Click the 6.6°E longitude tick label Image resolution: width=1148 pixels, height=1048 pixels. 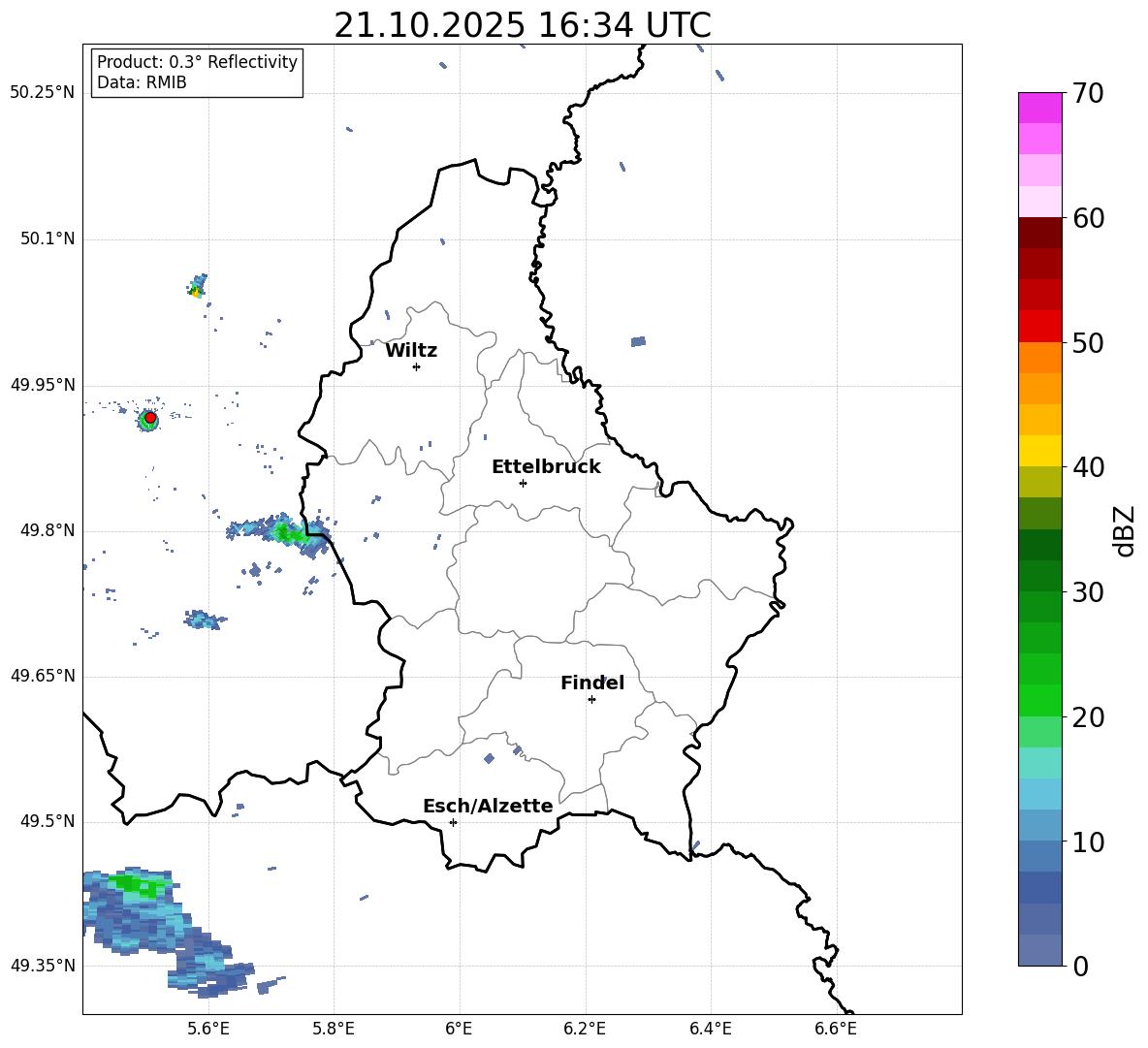click(836, 1029)
